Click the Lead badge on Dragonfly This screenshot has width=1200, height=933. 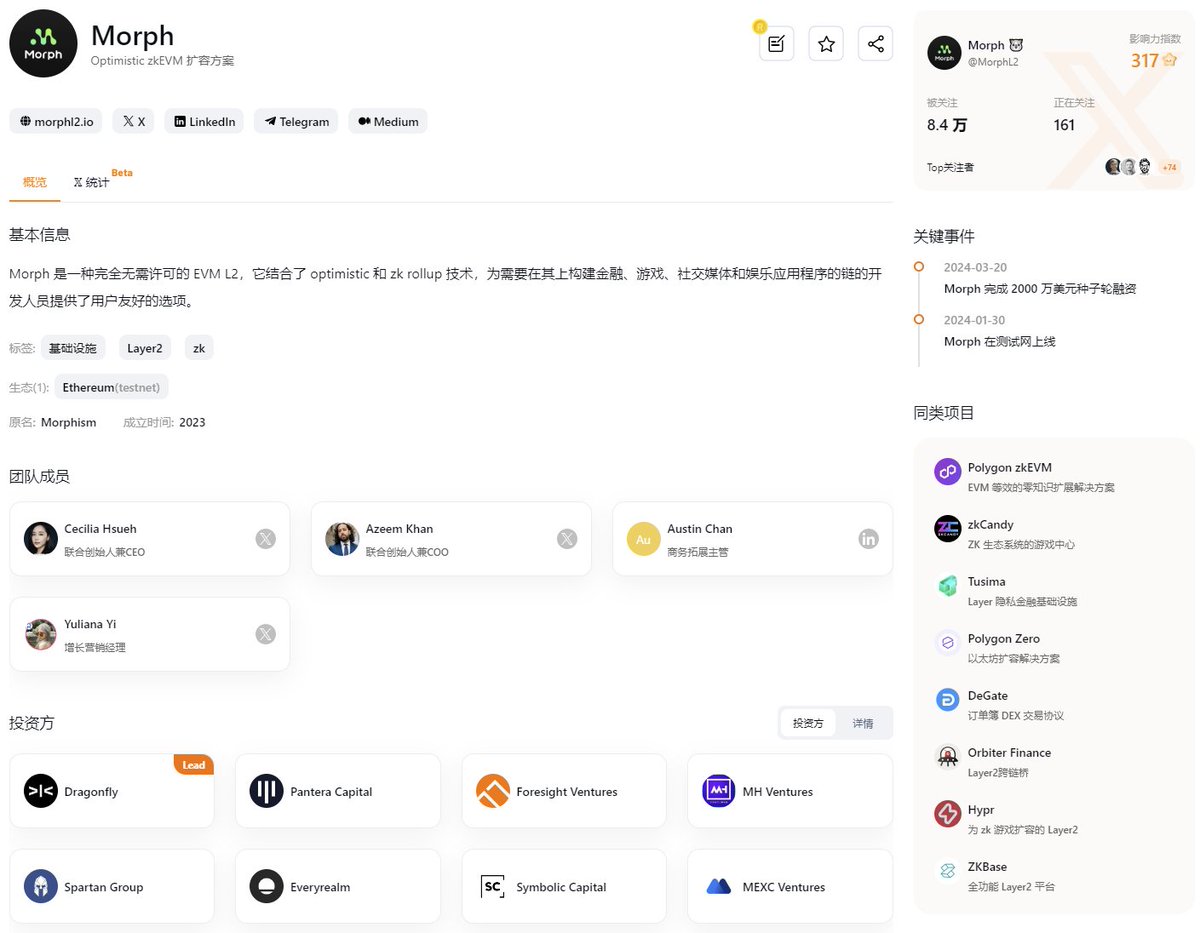coord(193,765)
